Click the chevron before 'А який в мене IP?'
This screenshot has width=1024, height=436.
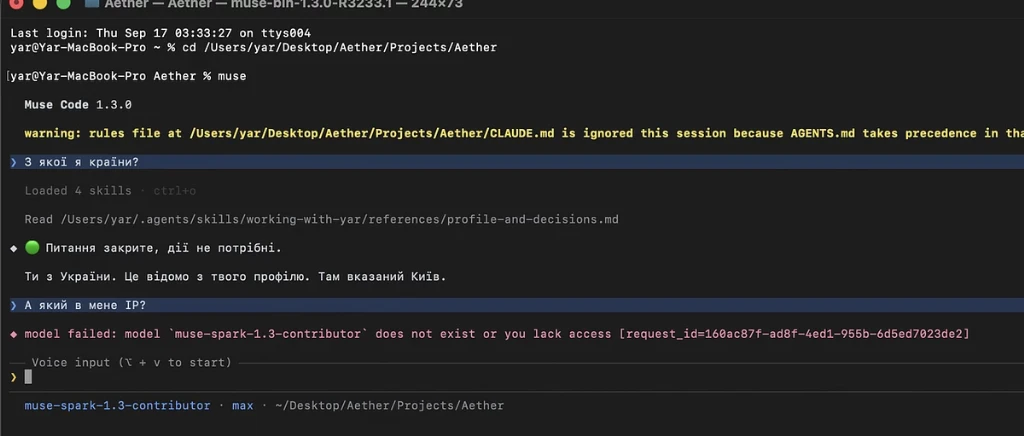(14, 305)
